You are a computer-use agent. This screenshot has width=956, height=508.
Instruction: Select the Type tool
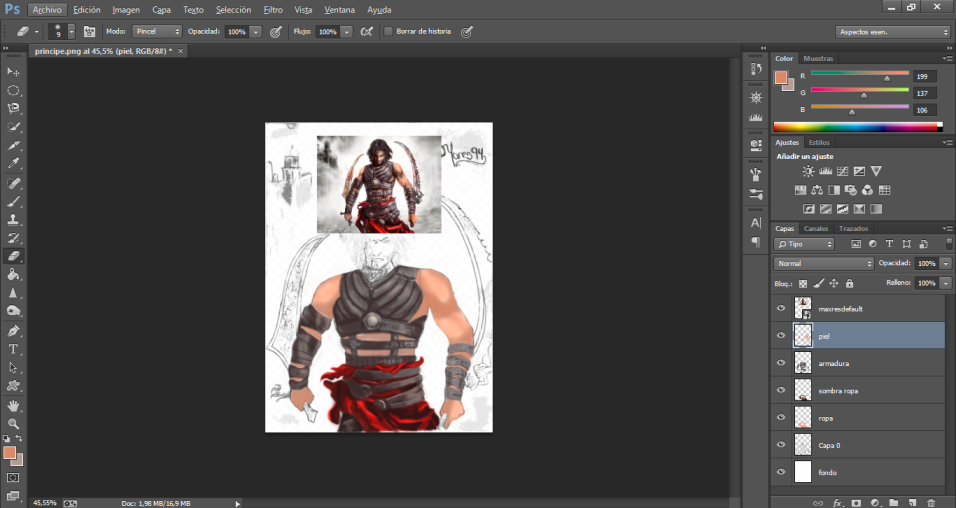click(13, 349)
